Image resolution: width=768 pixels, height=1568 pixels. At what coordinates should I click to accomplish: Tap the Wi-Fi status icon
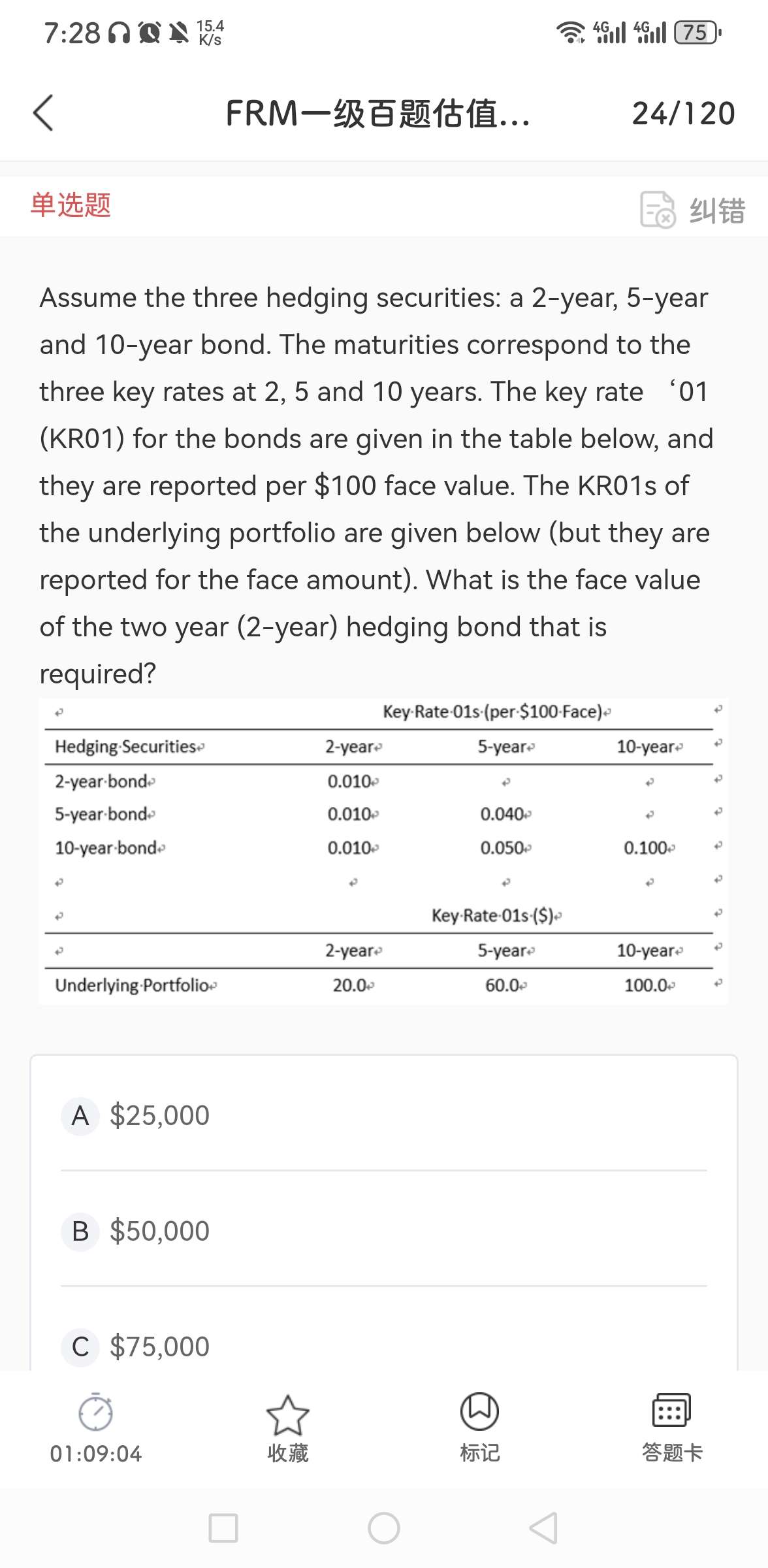click(x=570, y=32)
